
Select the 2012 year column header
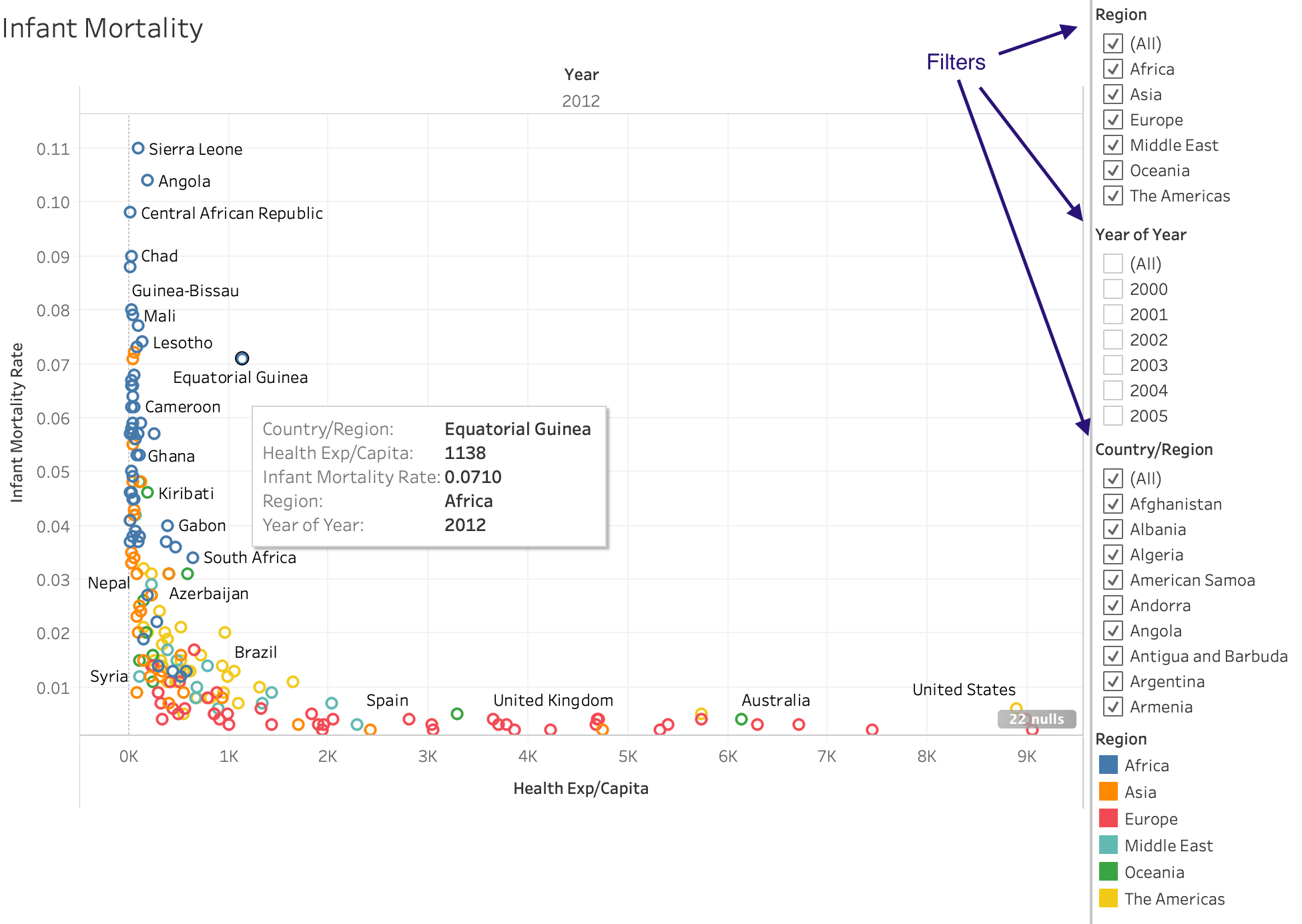(581, 101)
